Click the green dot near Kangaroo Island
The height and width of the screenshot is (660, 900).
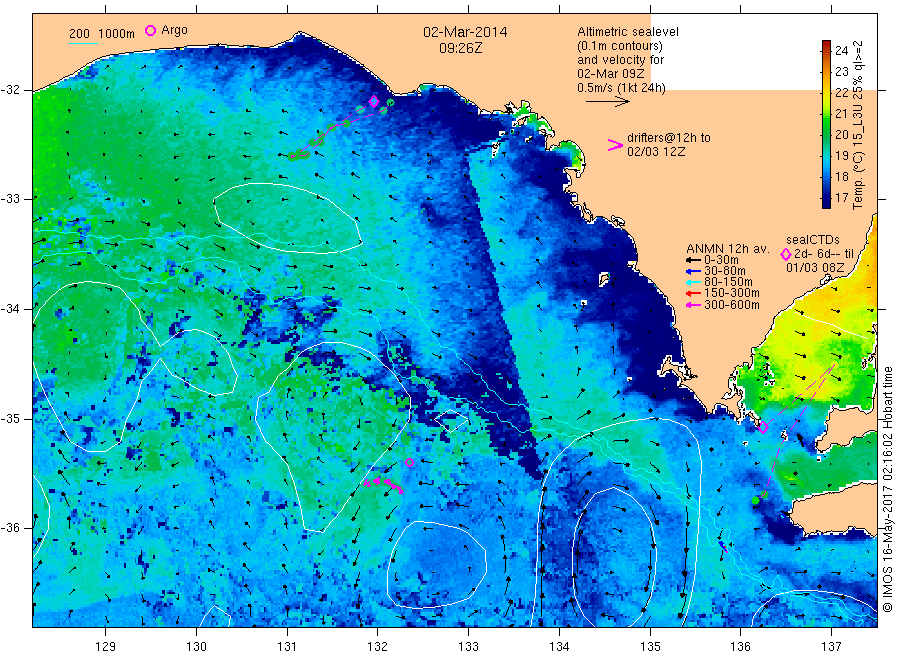click(x=755, y=500)
